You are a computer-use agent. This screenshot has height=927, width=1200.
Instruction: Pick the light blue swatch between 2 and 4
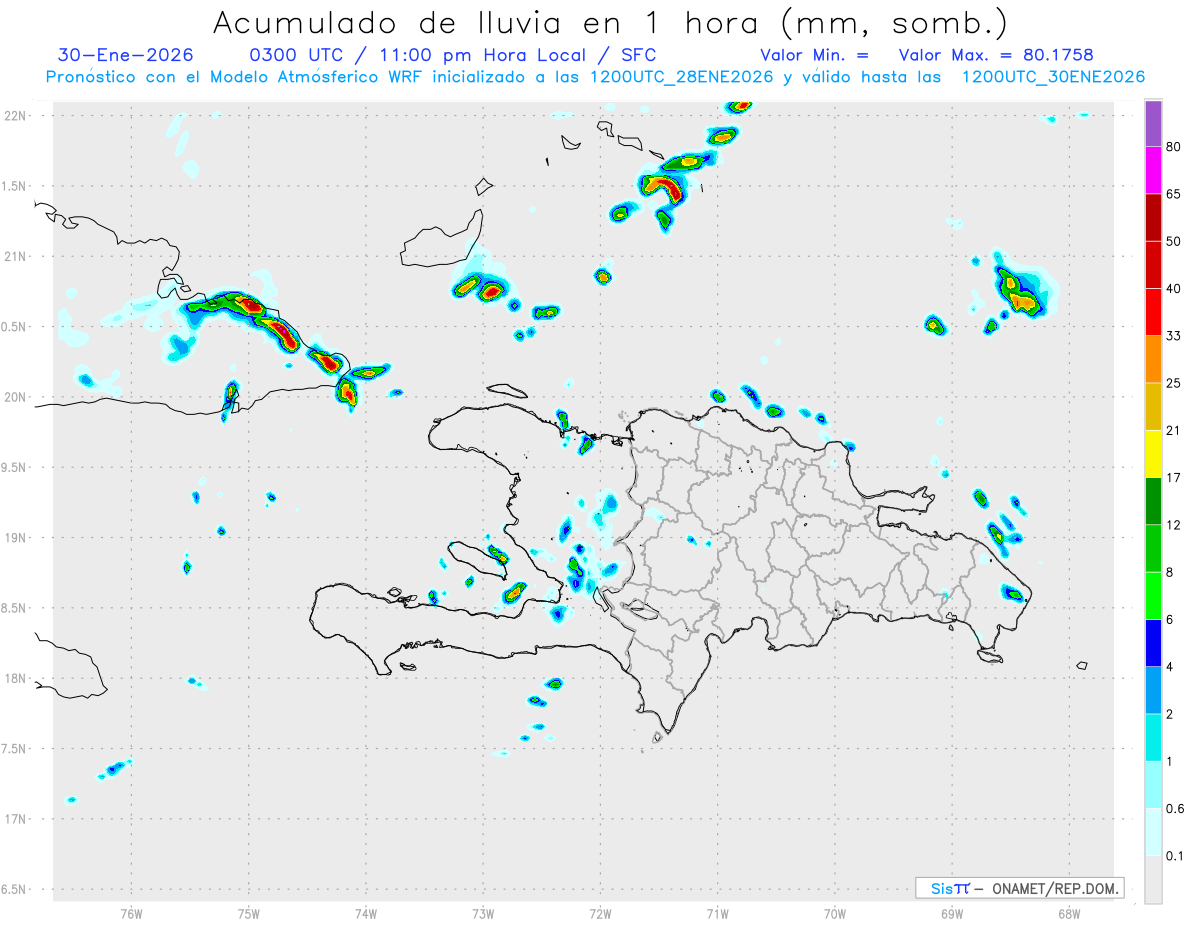(1153, 690)
